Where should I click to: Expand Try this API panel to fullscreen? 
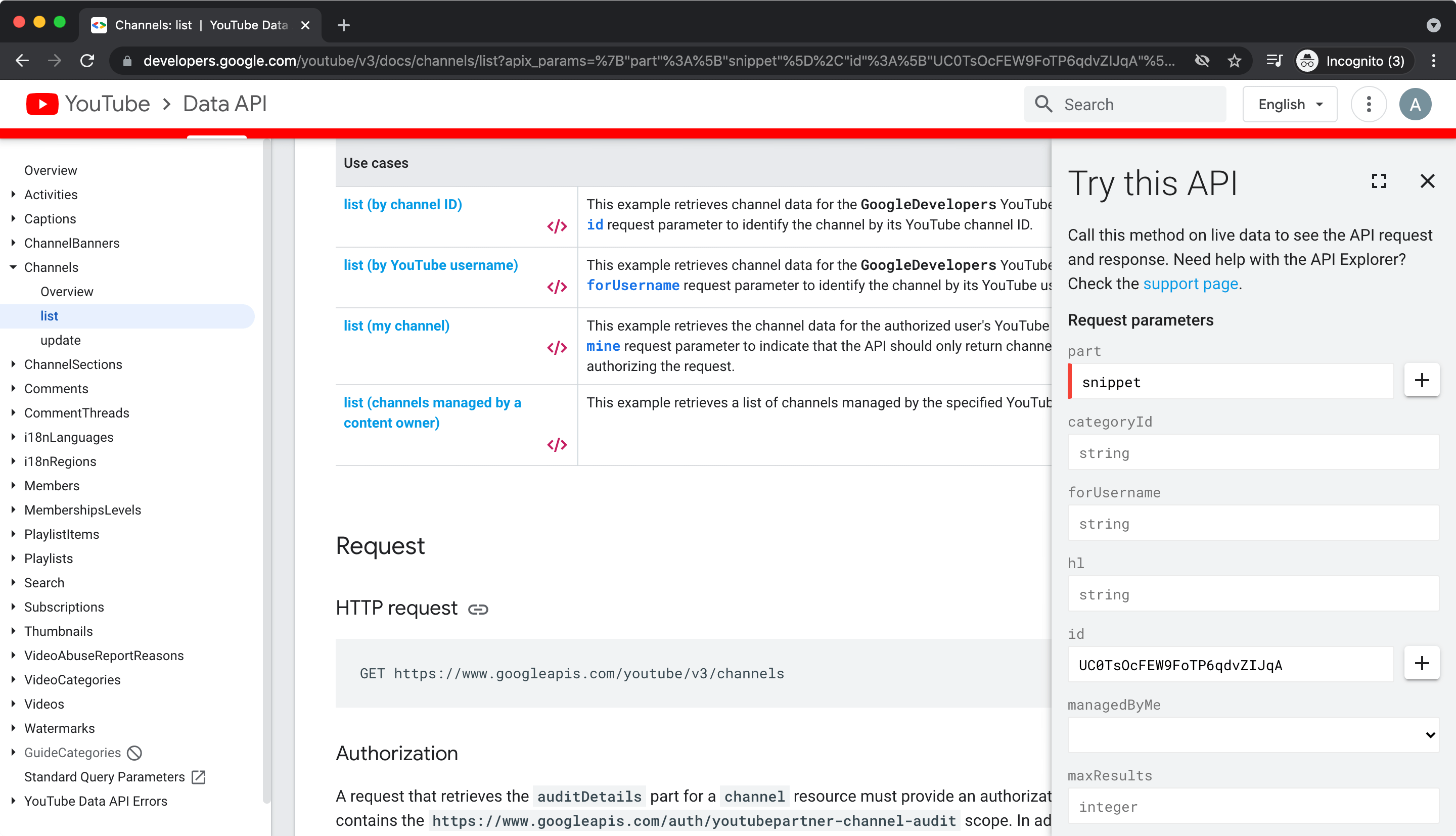pyautogui.click(x=1379, y=181)
